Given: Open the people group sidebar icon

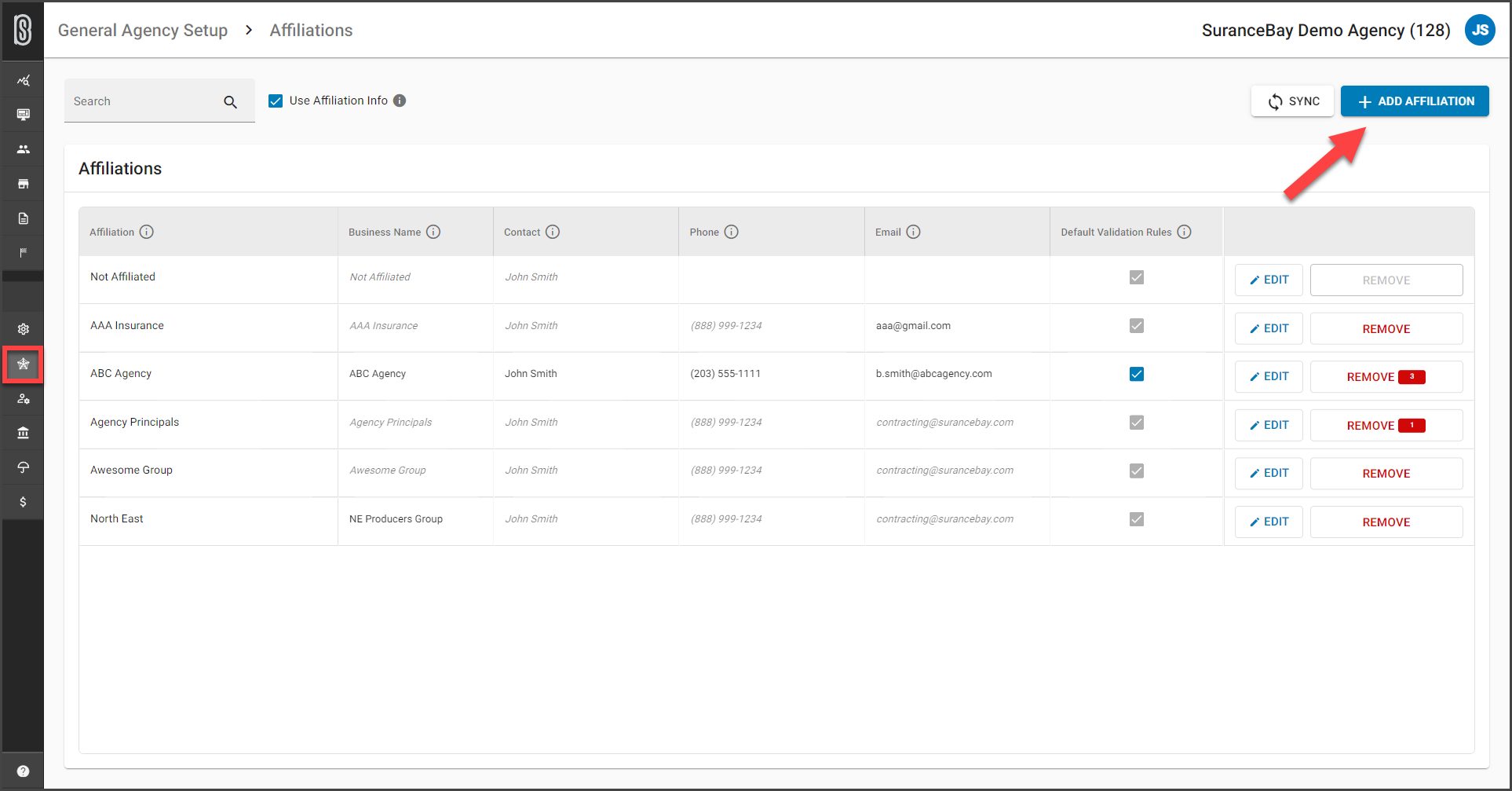Looking at the screenshot, I should pos(23,149).
